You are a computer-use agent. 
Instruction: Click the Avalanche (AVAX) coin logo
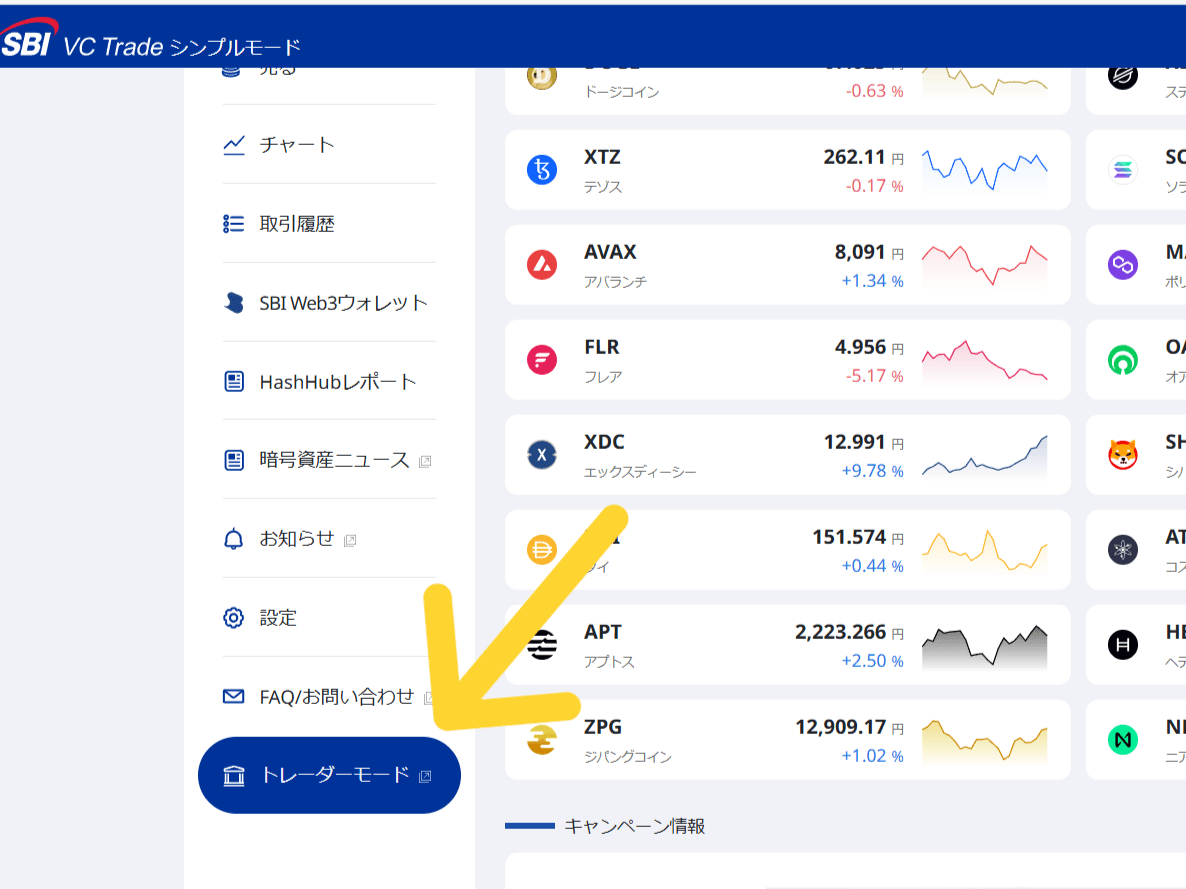[x=541, y=264]
